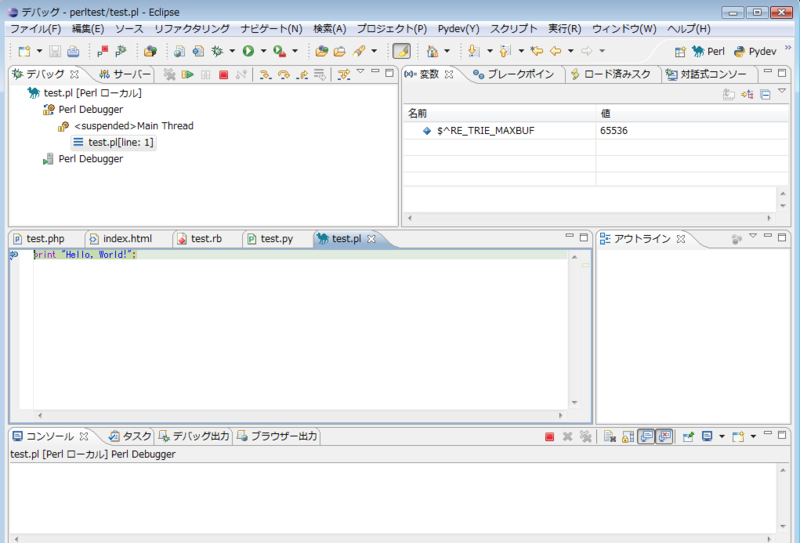Click the New wizard icon in main toolbar
Screen dimensions: 800x543
pos(23,51)
